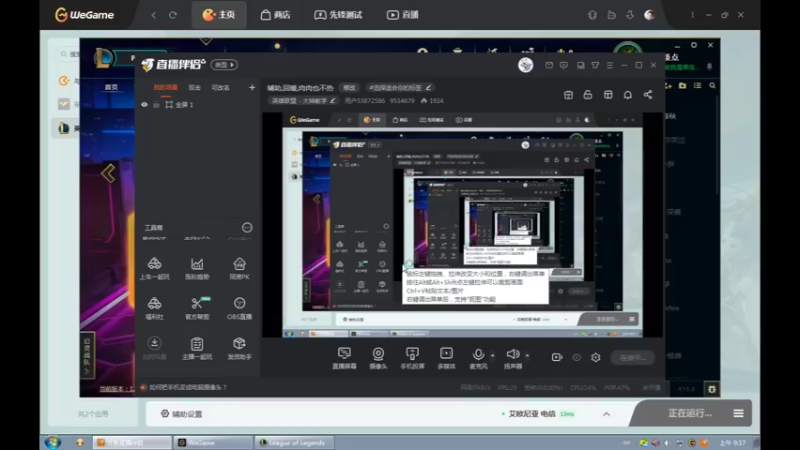
Task: Select the 双击 scene tab
Action: coord(194,88)
